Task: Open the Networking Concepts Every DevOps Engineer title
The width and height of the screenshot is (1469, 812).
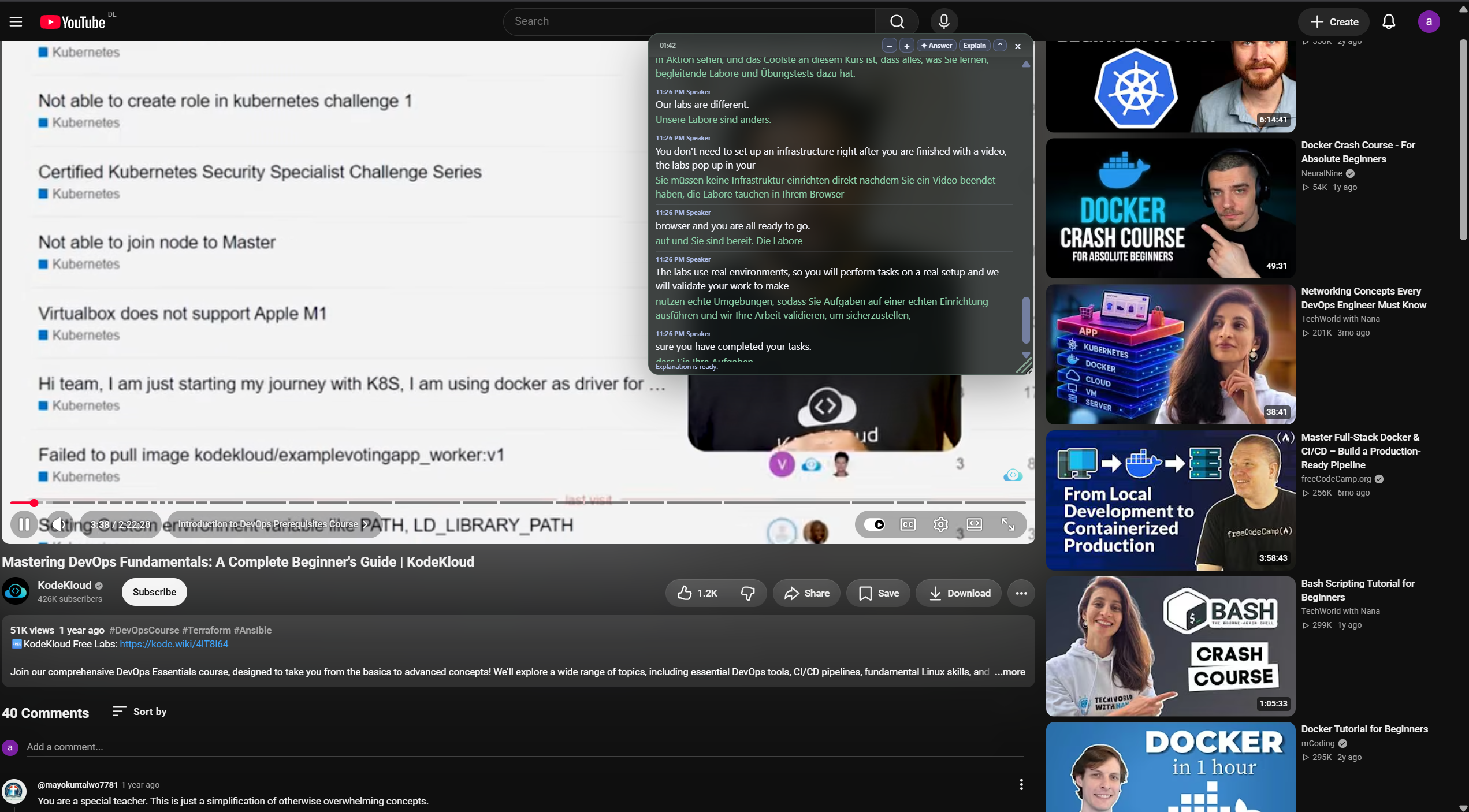Action: click(1363, 298)
